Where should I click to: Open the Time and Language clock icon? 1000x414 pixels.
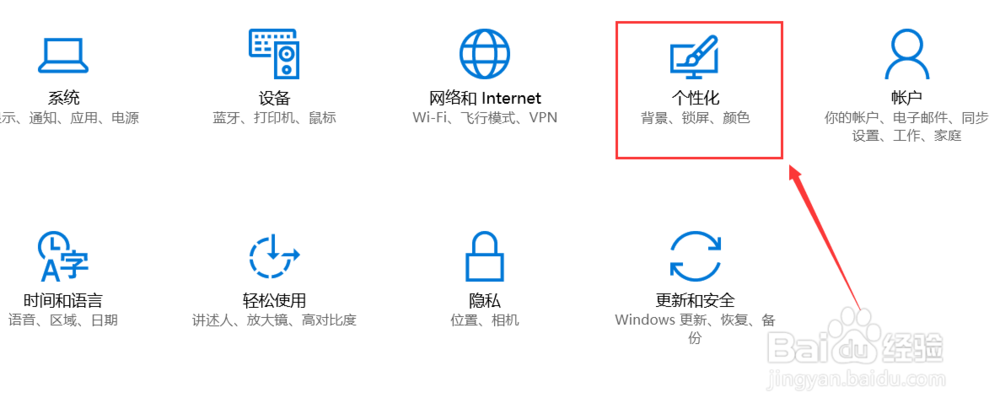[62, 256]
